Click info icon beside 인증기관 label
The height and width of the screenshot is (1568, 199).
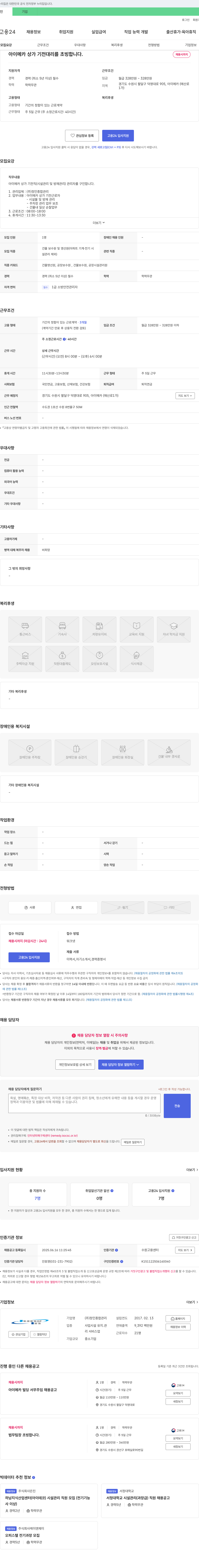tap(116, 1250)
